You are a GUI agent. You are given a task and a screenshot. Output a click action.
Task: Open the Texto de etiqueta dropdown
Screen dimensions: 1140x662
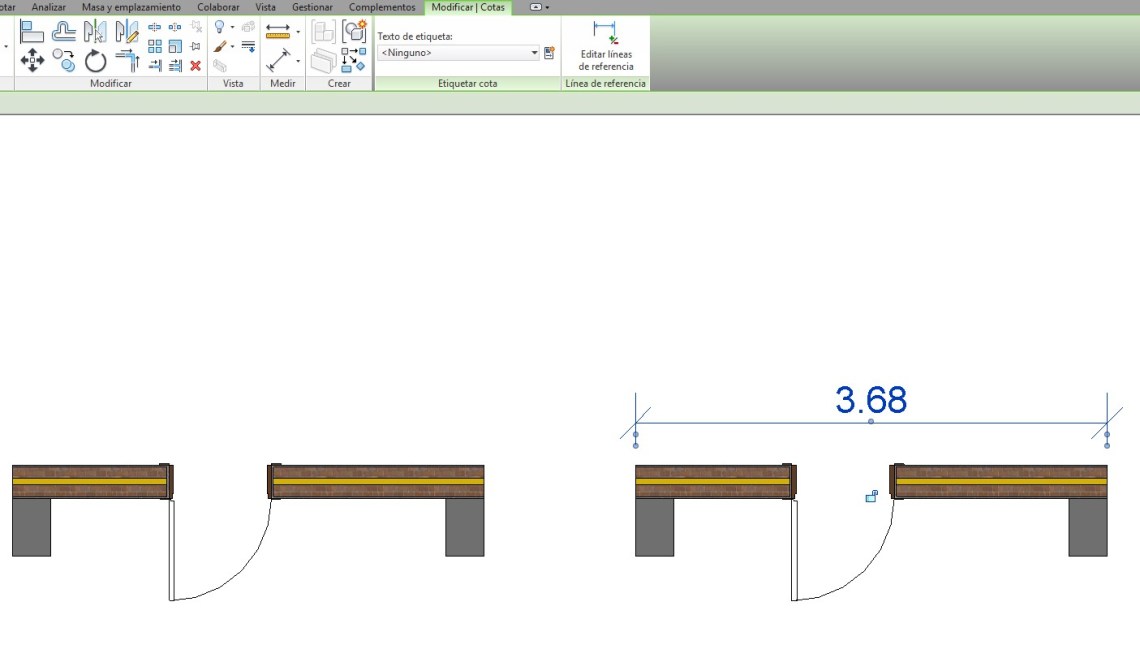coord(534,52)
